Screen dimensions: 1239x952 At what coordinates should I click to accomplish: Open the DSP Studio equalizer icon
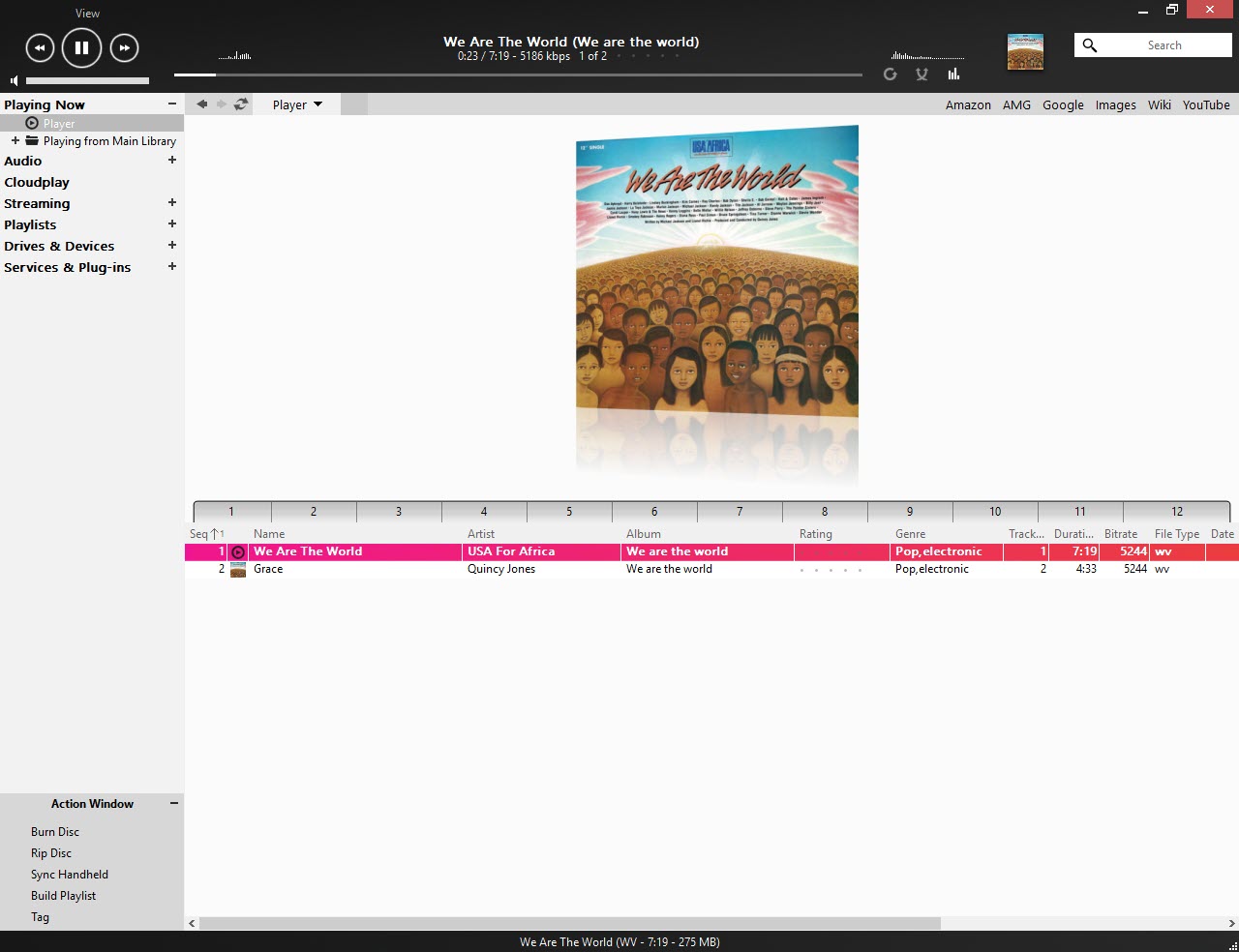953,74
